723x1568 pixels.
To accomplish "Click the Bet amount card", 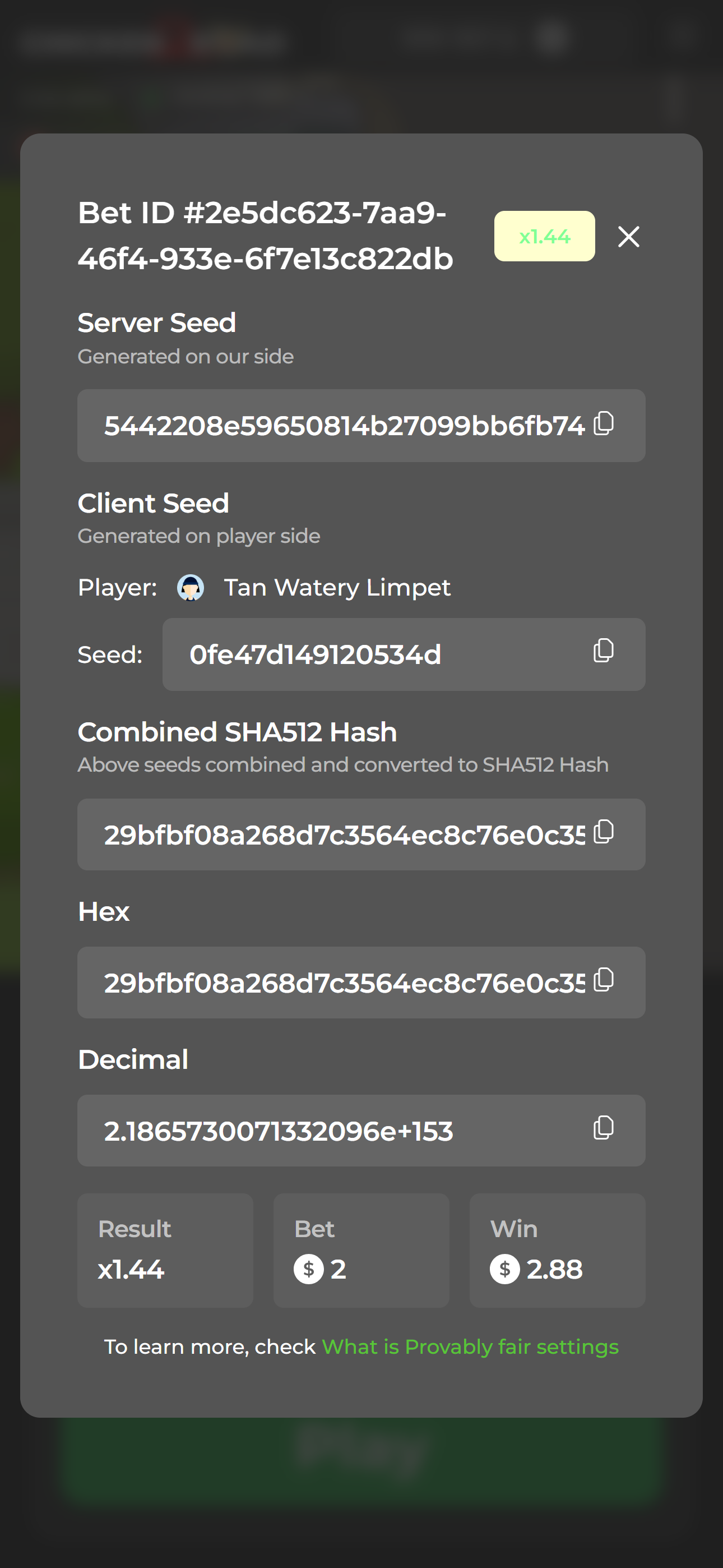I will [361, 1250].
